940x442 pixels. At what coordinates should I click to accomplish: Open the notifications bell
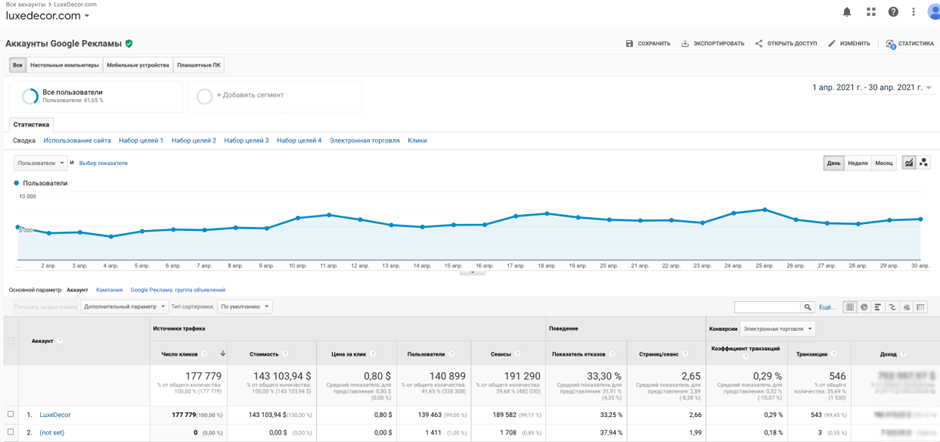point(847,12)
